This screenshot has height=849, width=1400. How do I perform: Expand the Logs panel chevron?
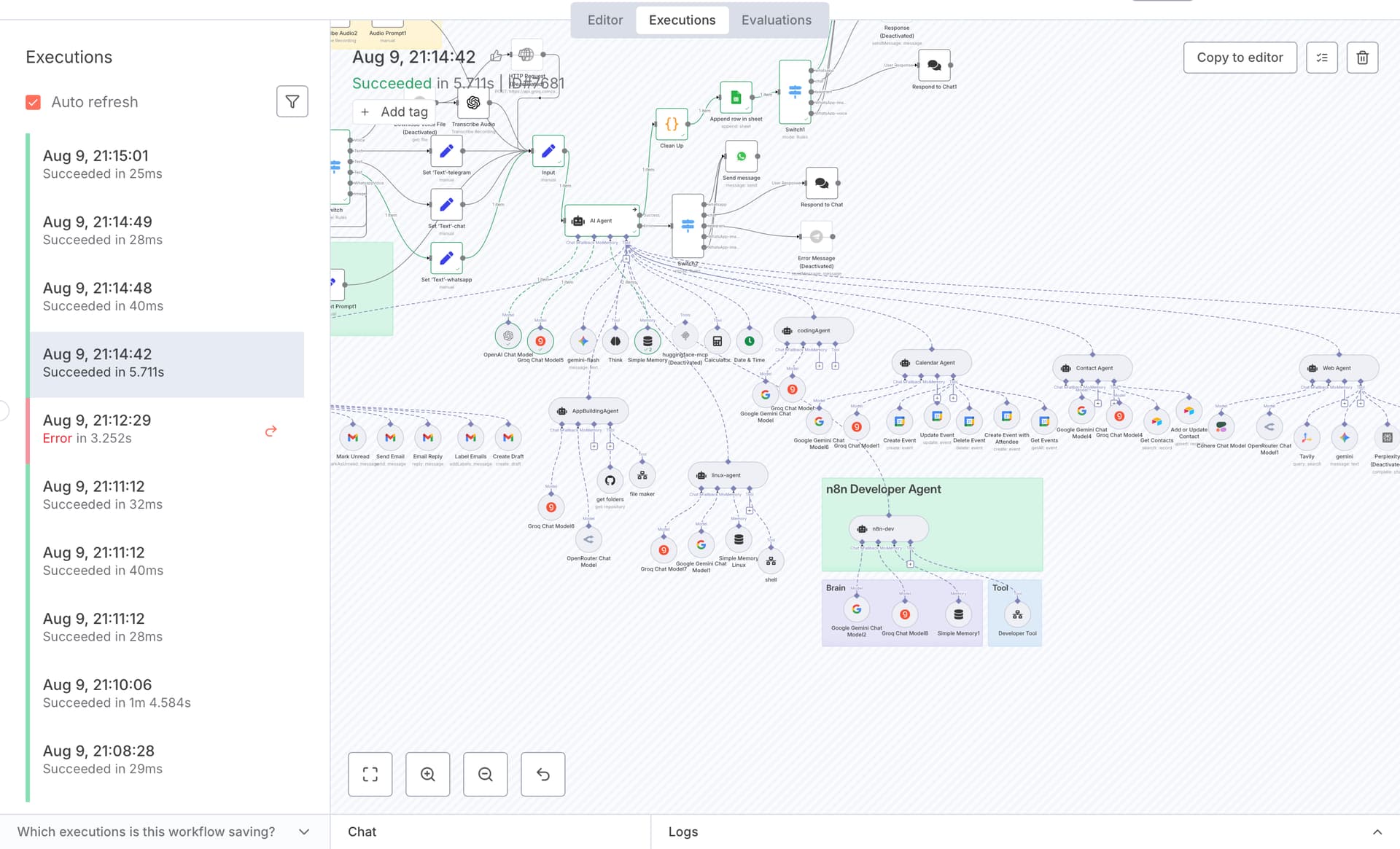pyautogui.click(x=1377, y=832)
